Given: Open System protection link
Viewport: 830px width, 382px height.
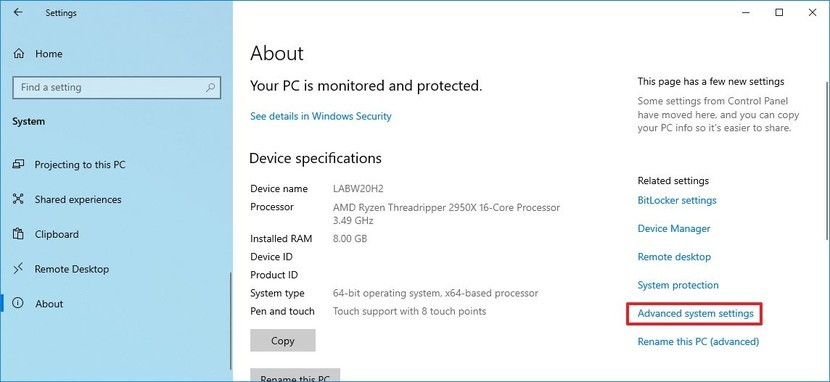Looking at the screenshot, I should (x=678, y=285).
